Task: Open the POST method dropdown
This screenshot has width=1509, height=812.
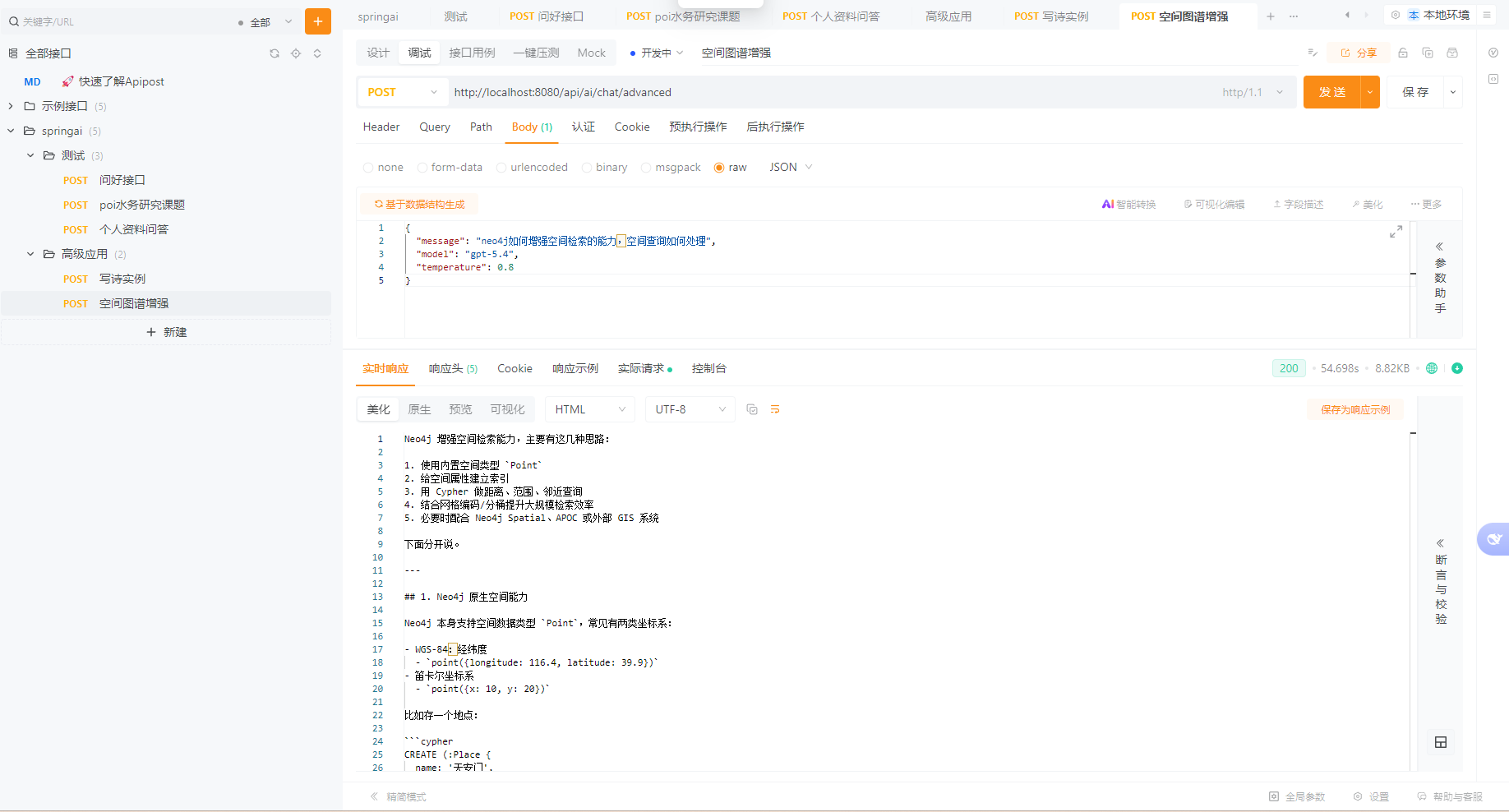Action: tap(402, 92)
